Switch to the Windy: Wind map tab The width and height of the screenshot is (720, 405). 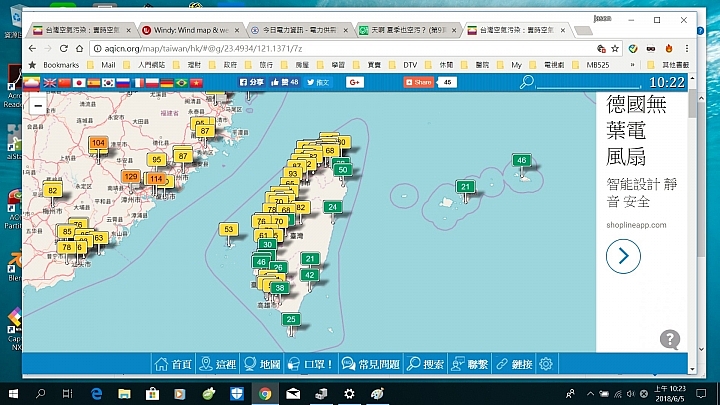(x=191, y=30)
